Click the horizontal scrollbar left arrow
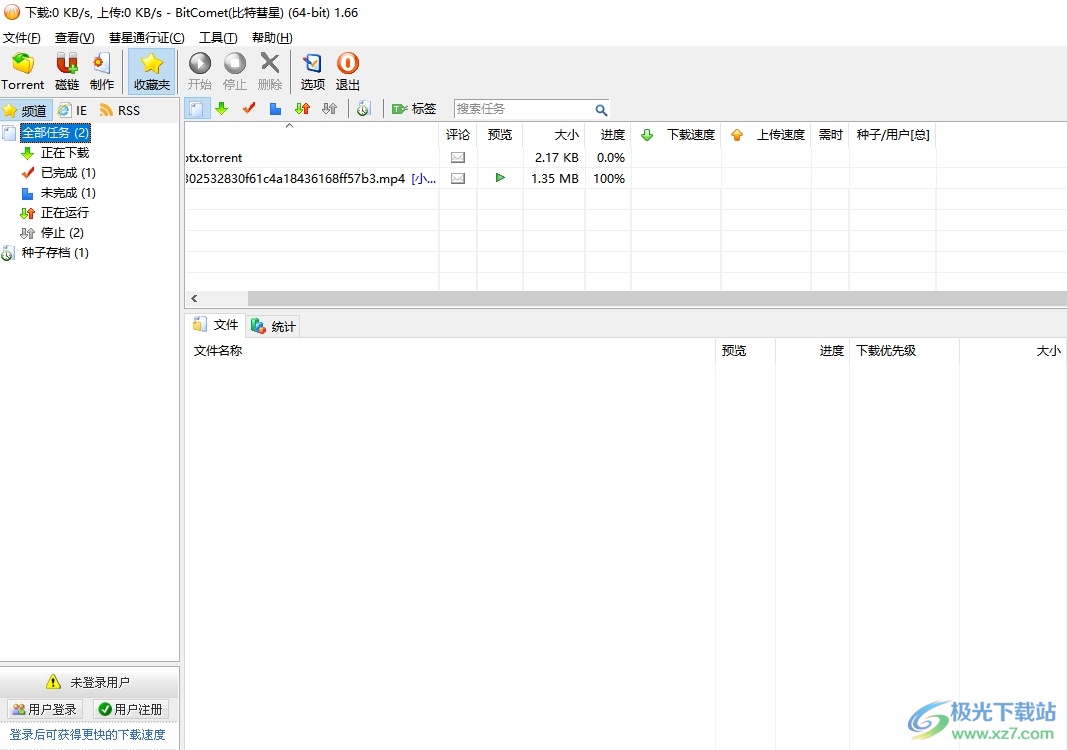The width and height of the screenshot is (1067, 750). [195, 298]
